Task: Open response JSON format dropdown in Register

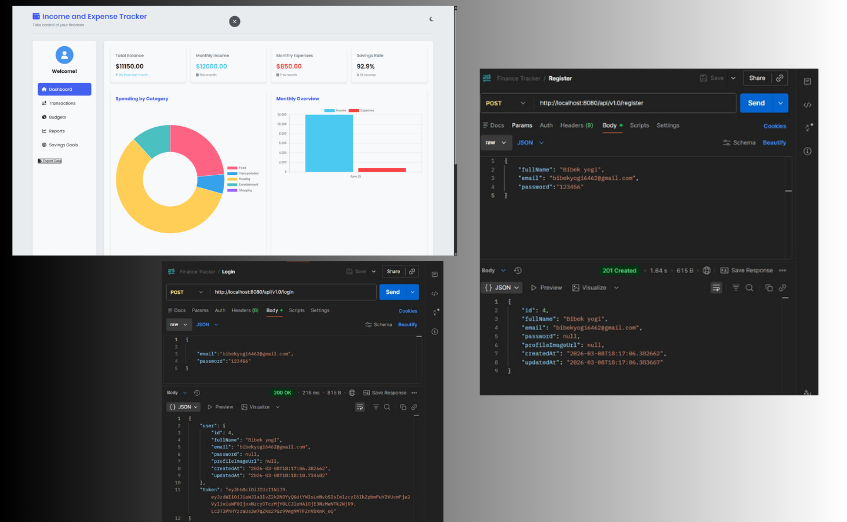Action: 502,287
